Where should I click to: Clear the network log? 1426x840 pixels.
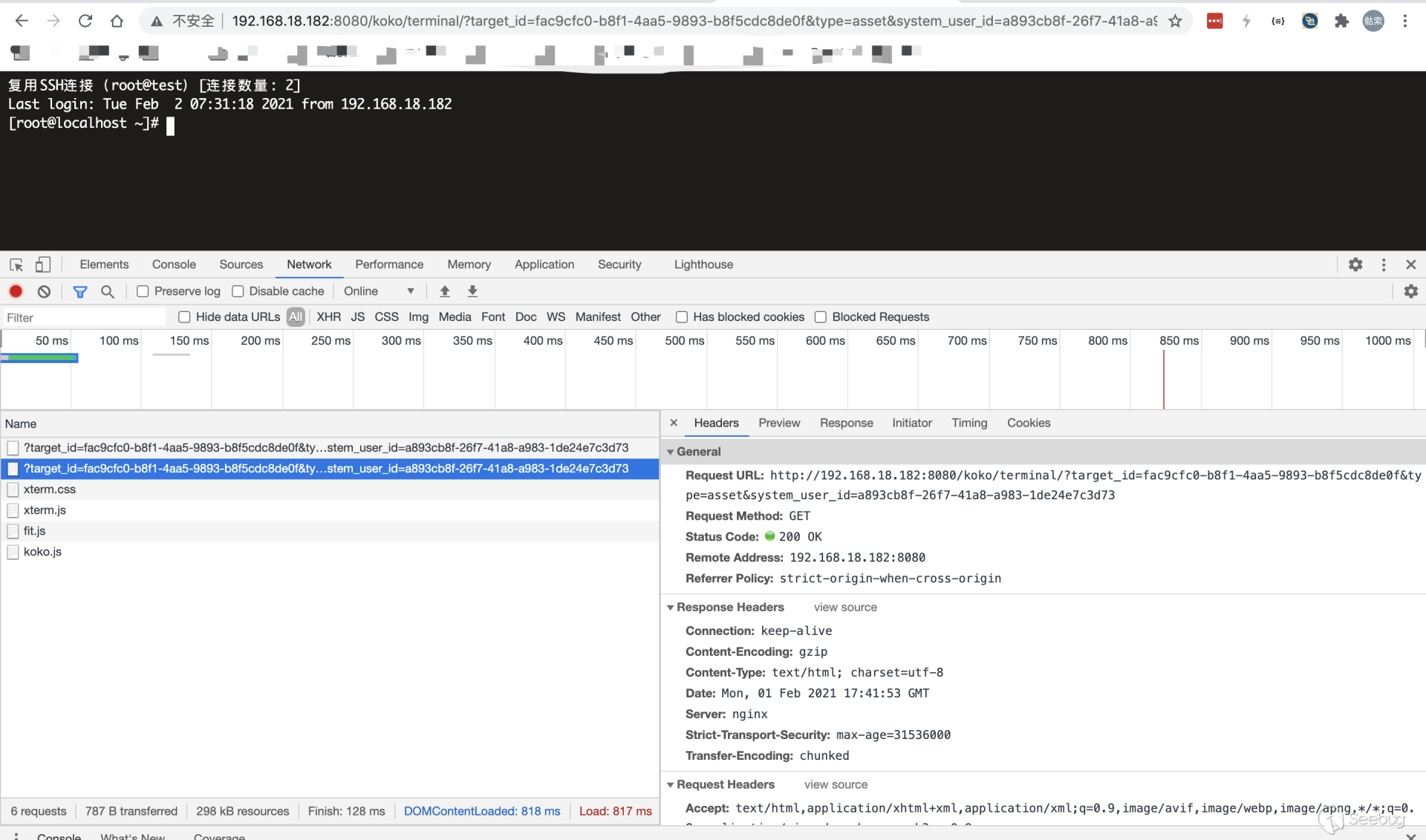(44, 291)
